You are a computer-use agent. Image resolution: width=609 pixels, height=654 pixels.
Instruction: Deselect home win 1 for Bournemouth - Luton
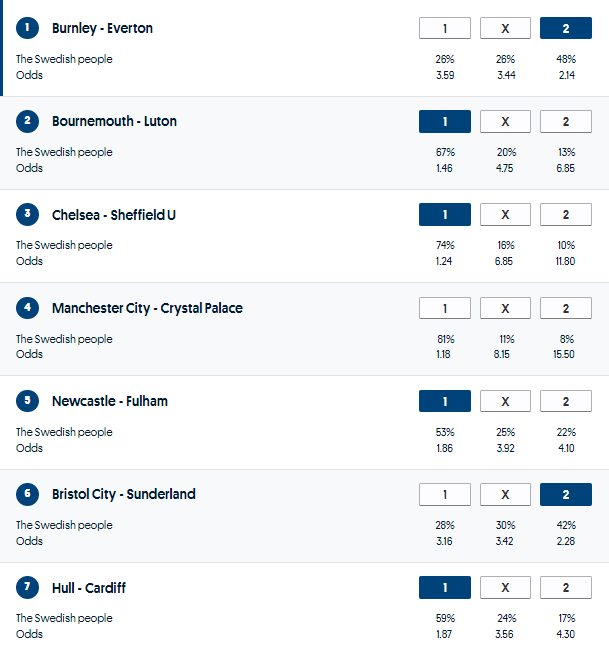[x=444, y=122]
